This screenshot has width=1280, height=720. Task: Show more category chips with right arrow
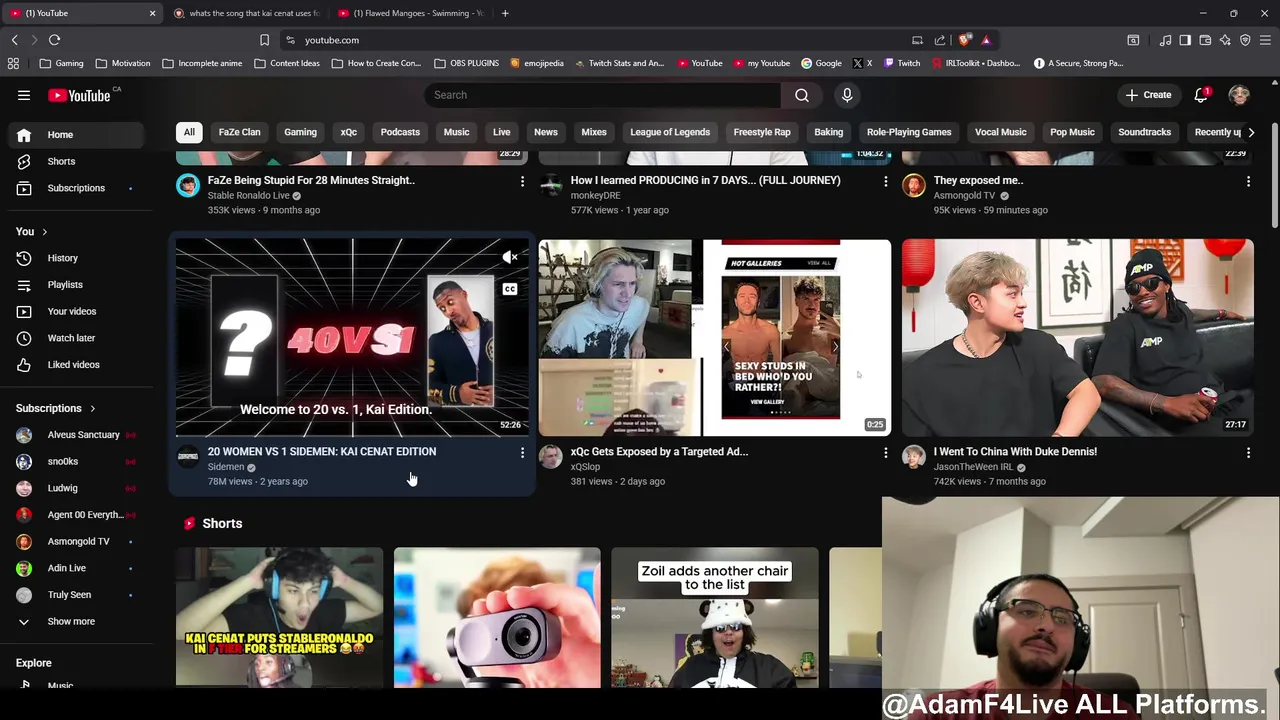click(x=1251, y=132)
